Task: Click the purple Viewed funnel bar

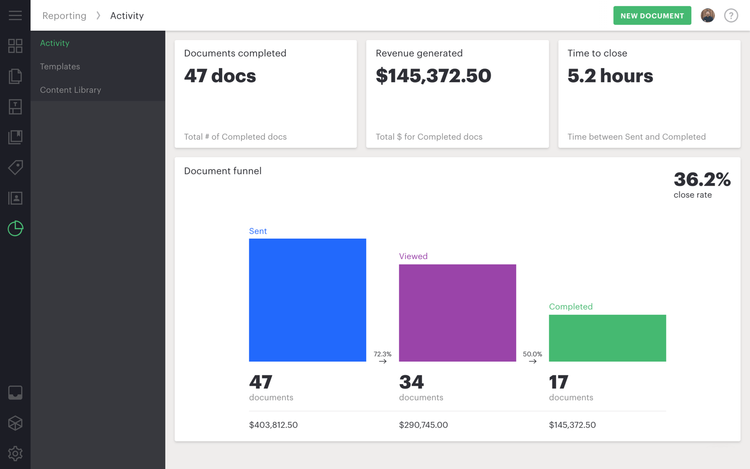Action: [457, 312]
